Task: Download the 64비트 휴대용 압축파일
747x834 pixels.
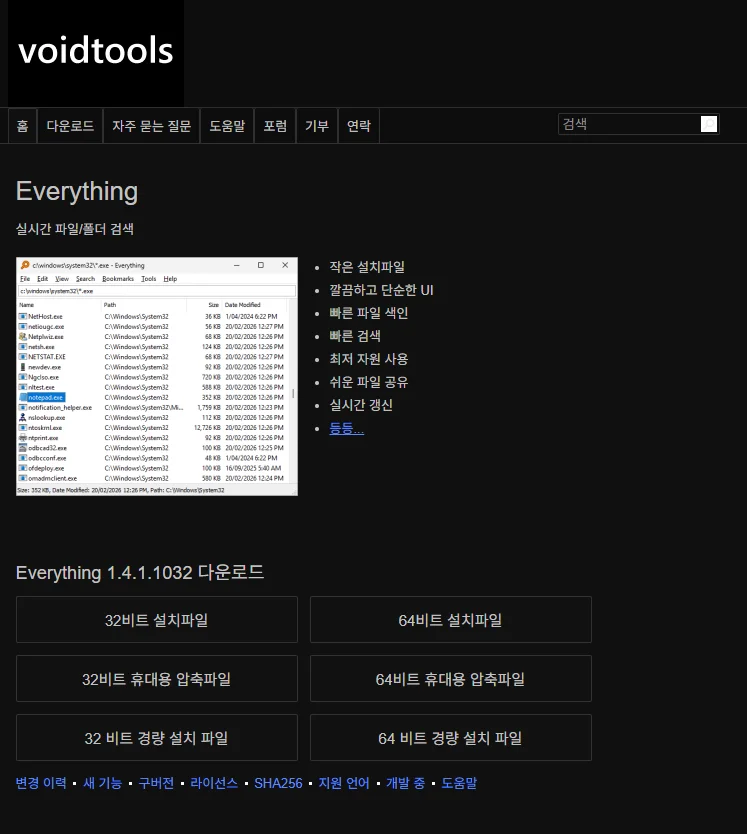Action: point(451,679)
